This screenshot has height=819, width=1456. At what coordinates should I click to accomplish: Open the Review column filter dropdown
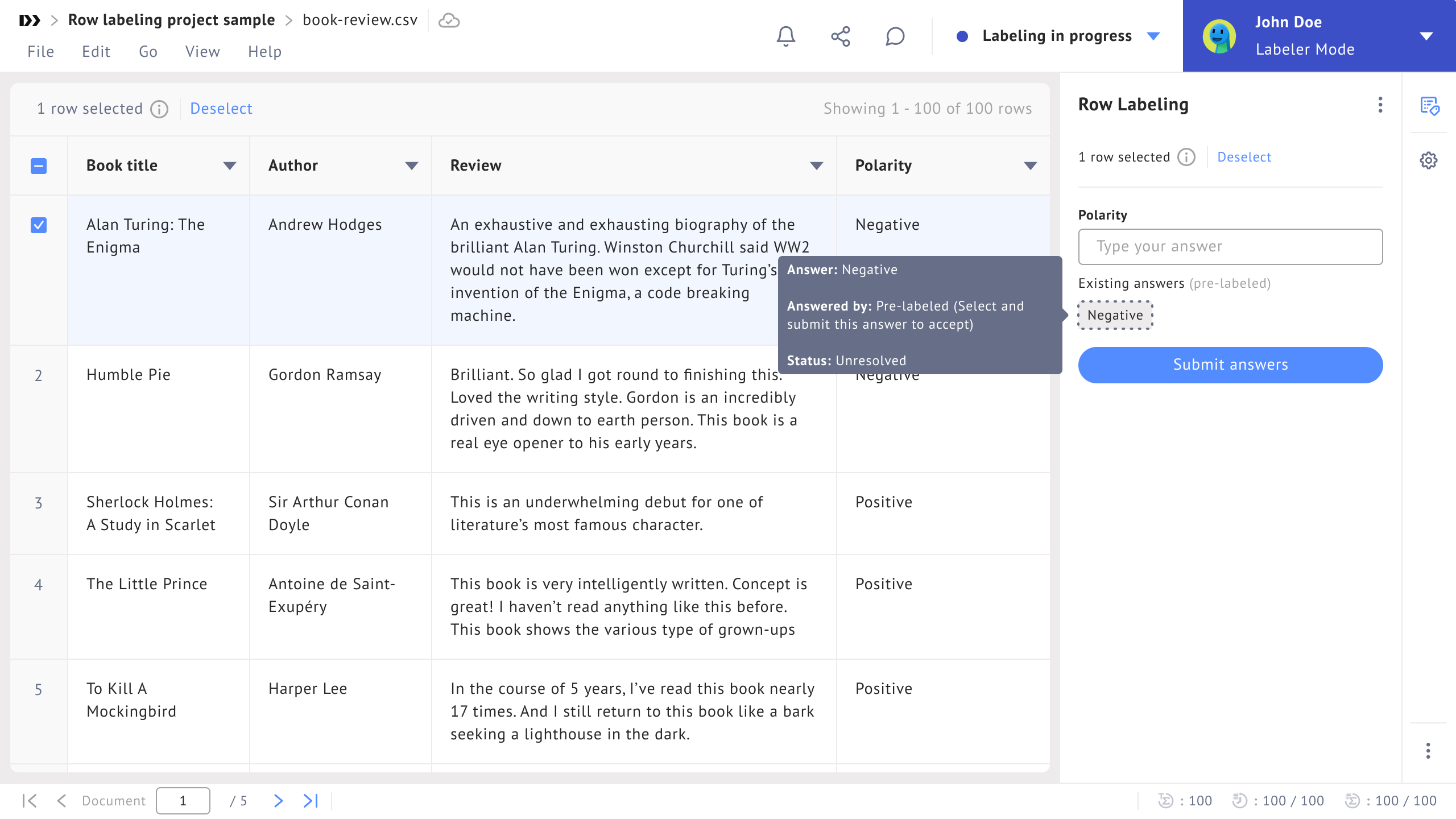pyautogui.click(x=817, y=166)
